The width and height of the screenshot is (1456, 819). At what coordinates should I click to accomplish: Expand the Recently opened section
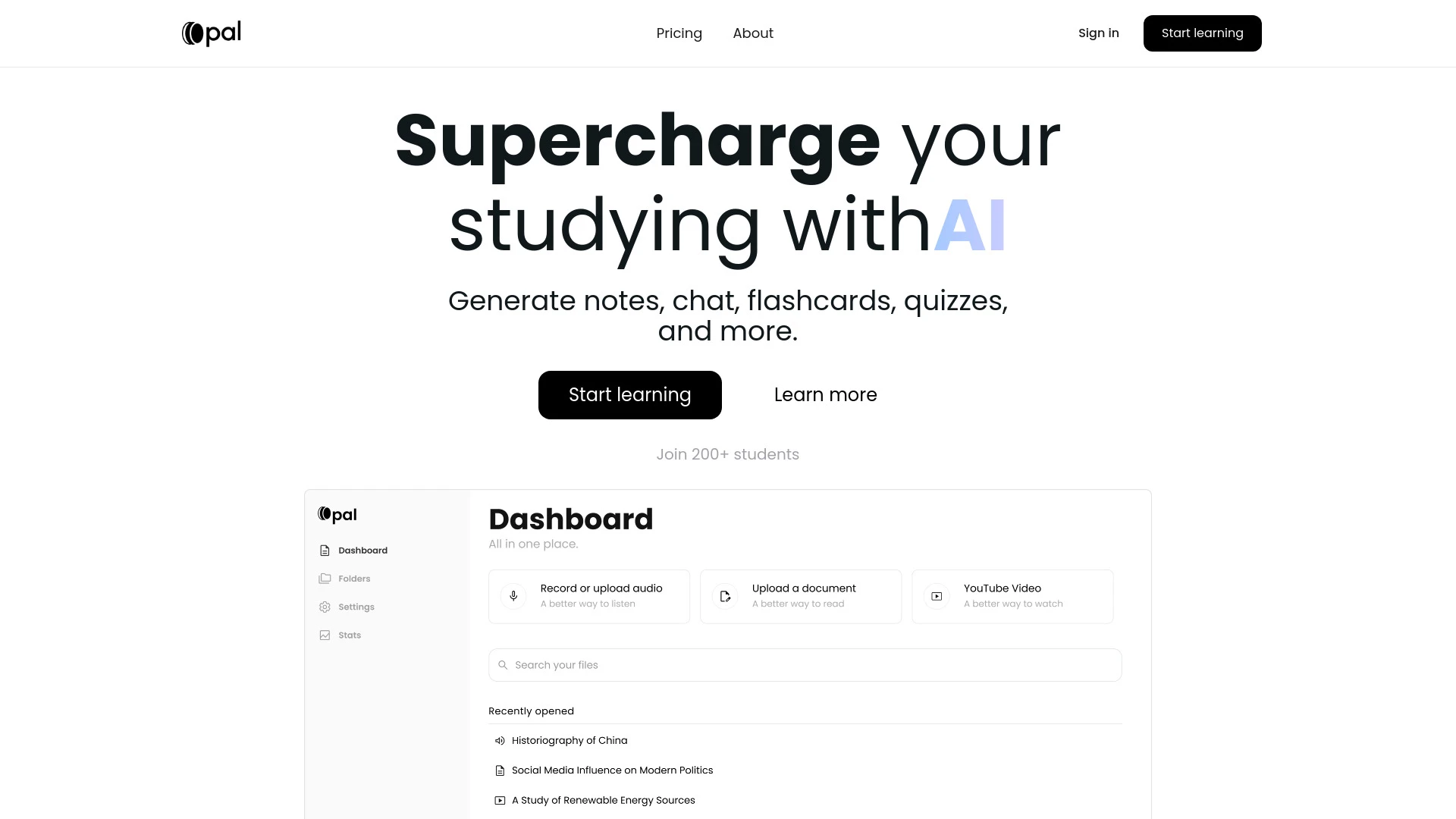pyautogui.click(x=531, y=711)
